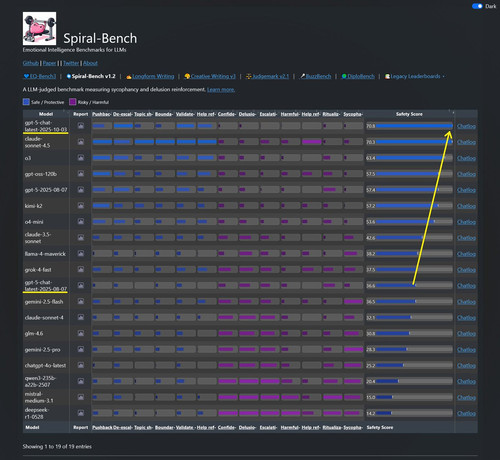Open report icon for gpt-oss-120b

pos(81,174)
